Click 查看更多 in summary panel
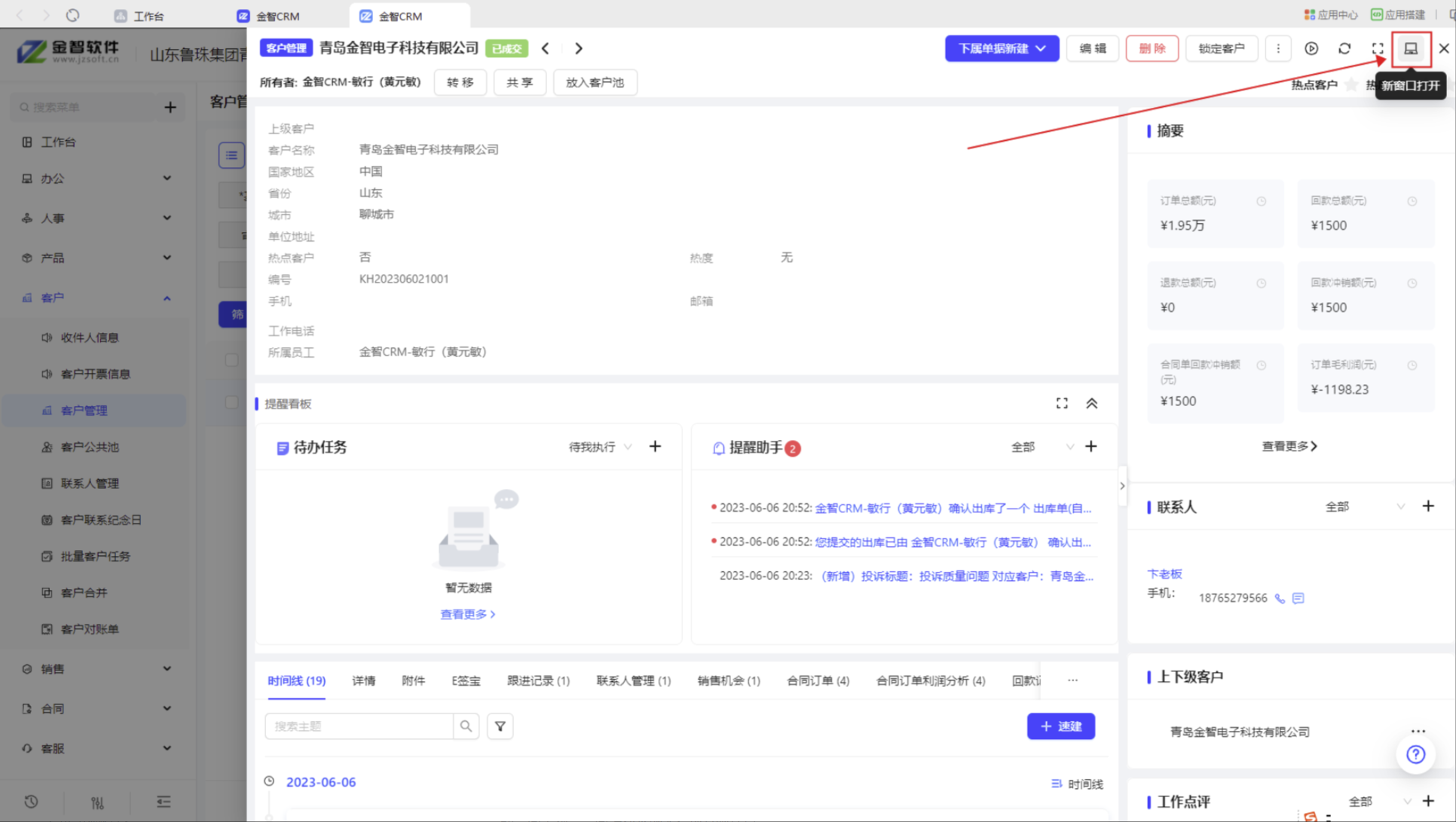This screenshot has width=1456, height=822. (x=1289, y=447)
